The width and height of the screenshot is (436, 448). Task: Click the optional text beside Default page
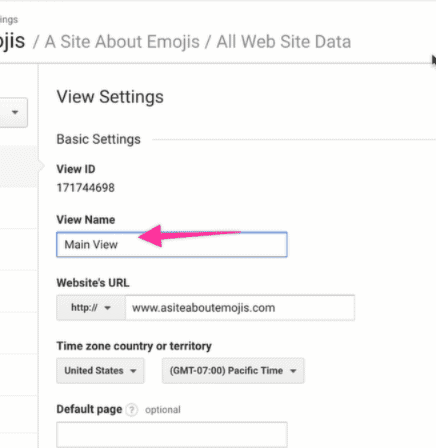tap(163, 410)
